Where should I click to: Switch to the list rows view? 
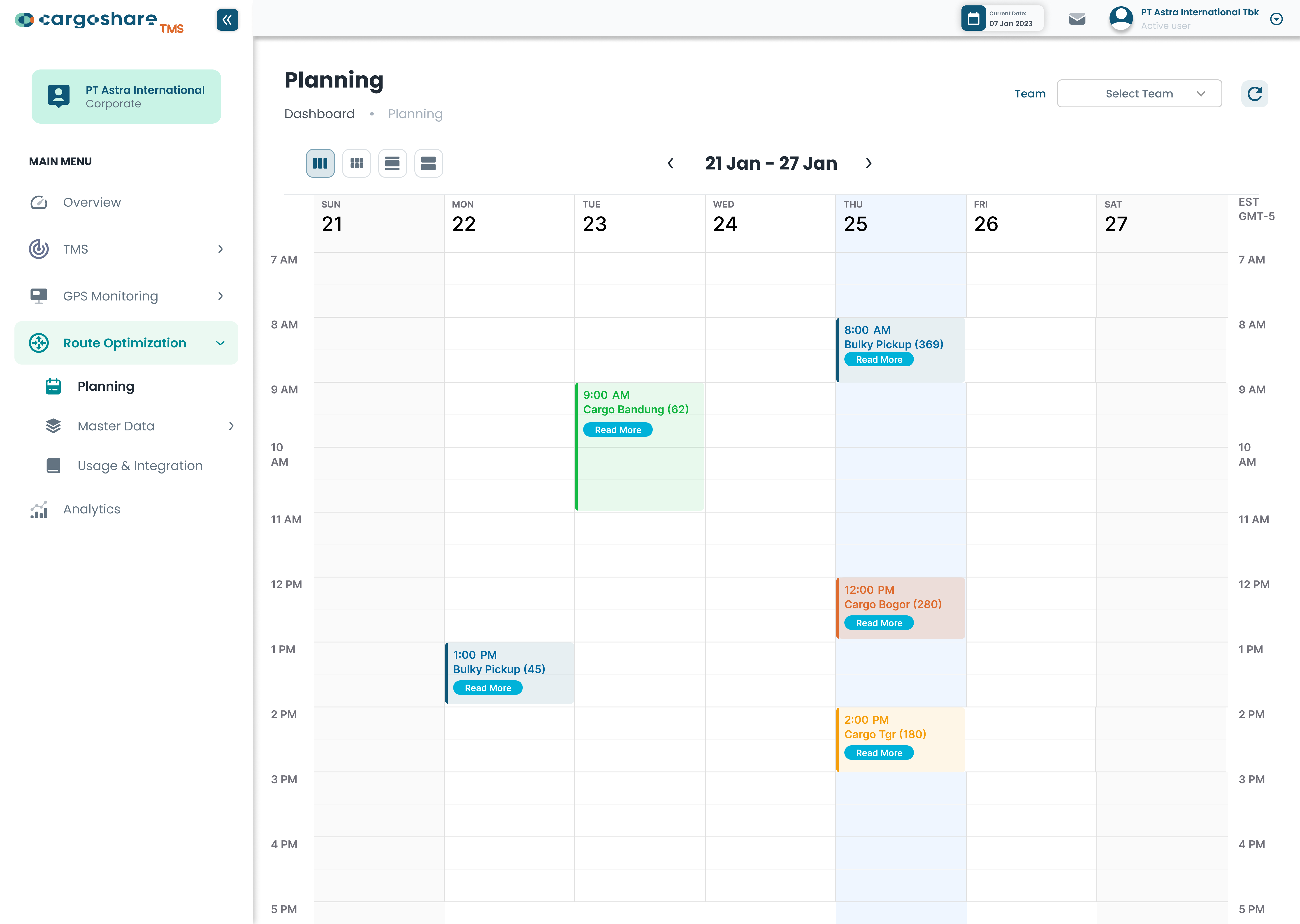(x=392, y=163)
